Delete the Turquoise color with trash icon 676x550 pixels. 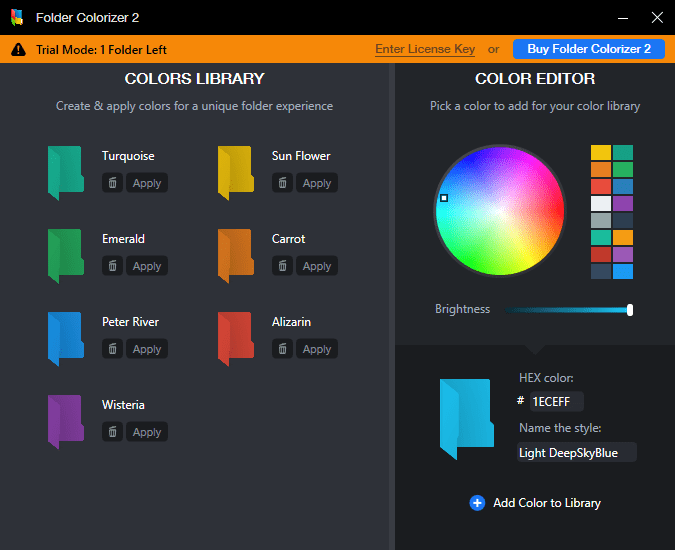[113, 183]
